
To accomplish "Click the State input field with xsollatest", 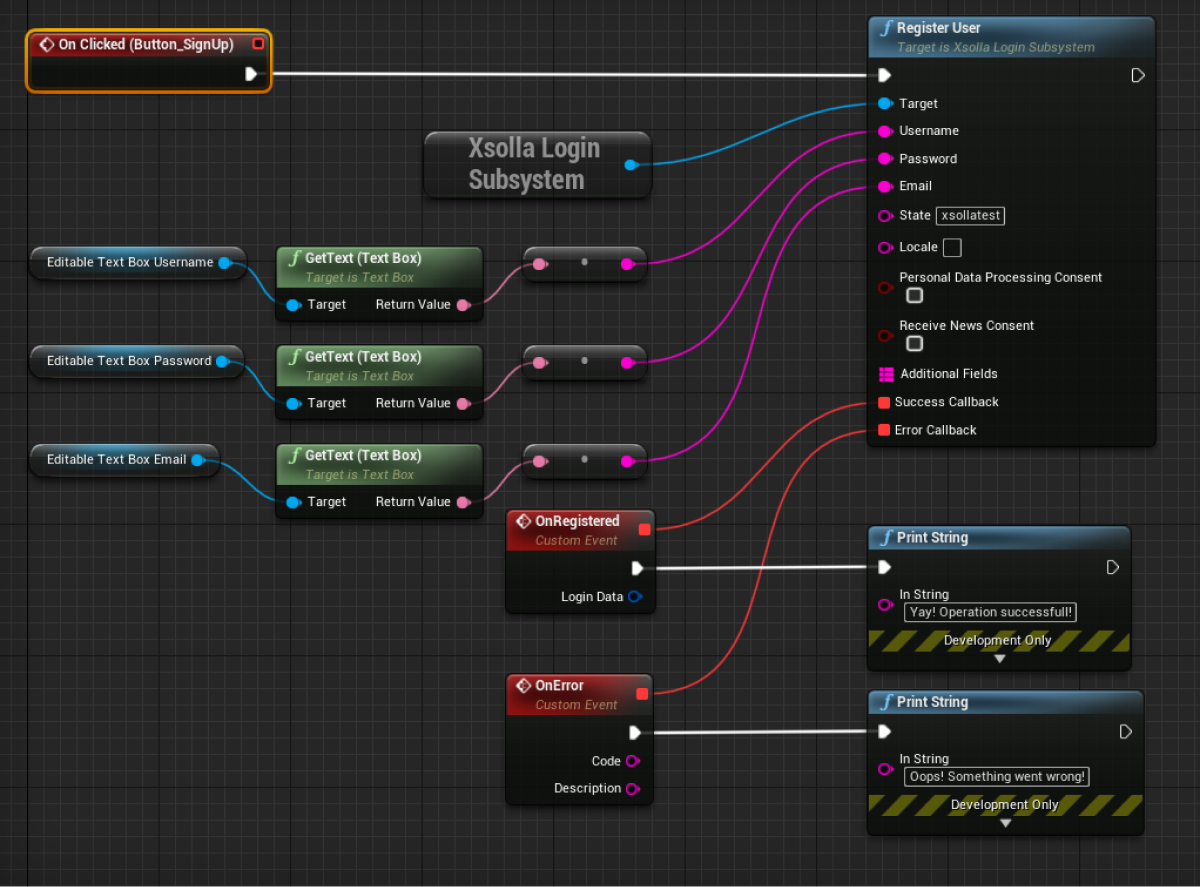I will [970, 216].
